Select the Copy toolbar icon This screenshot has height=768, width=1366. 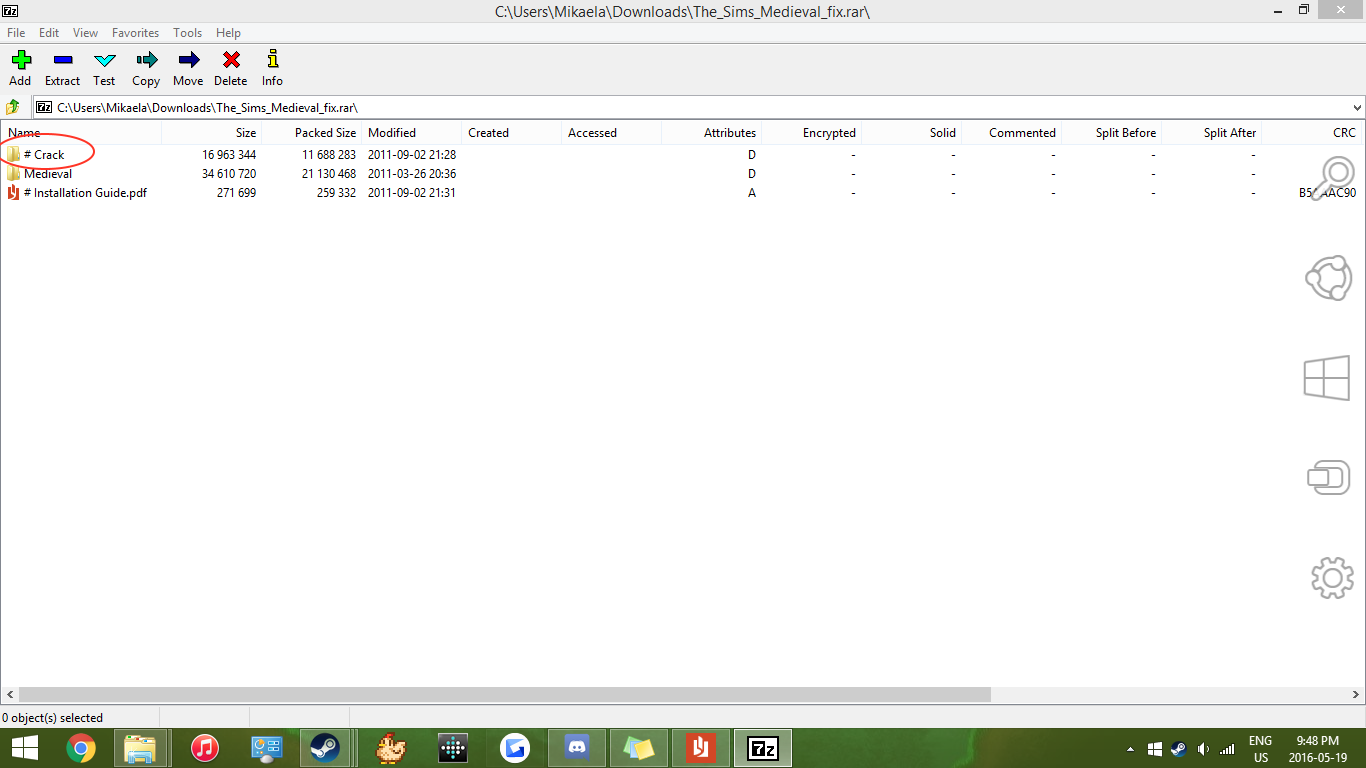(x=146, y=68)
